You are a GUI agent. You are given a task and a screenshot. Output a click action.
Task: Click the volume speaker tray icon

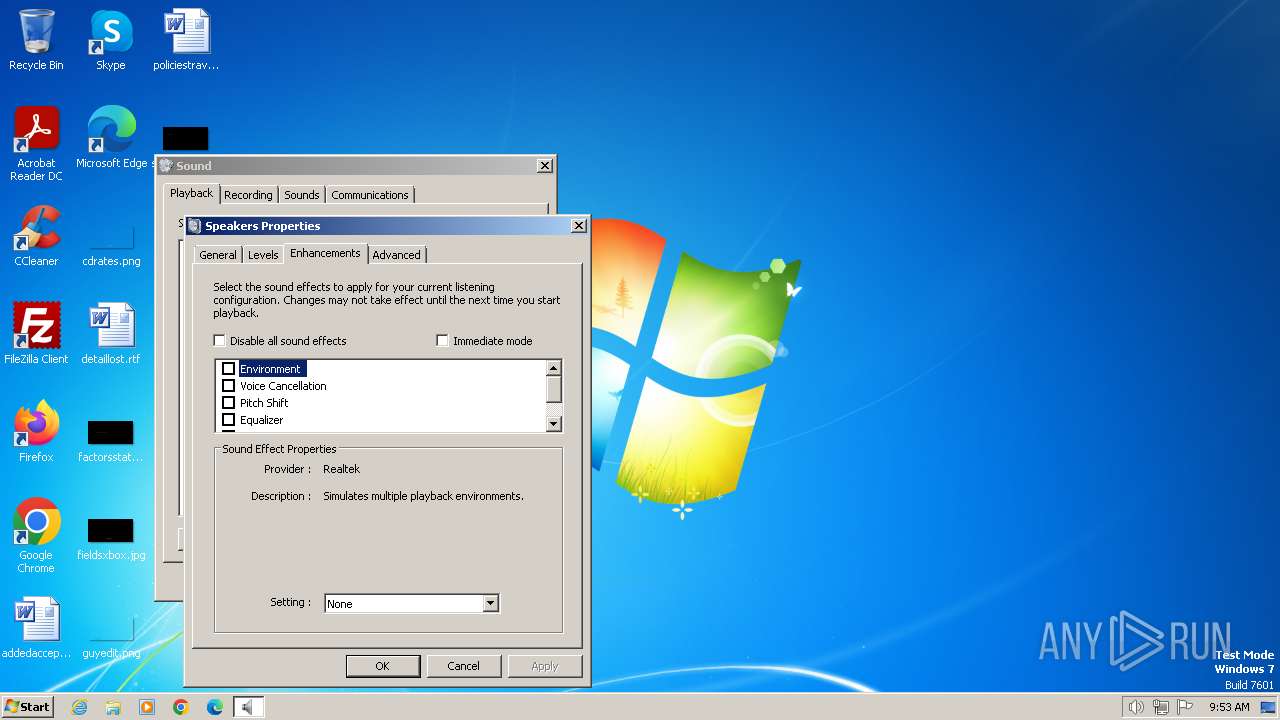coord(1136,707)
